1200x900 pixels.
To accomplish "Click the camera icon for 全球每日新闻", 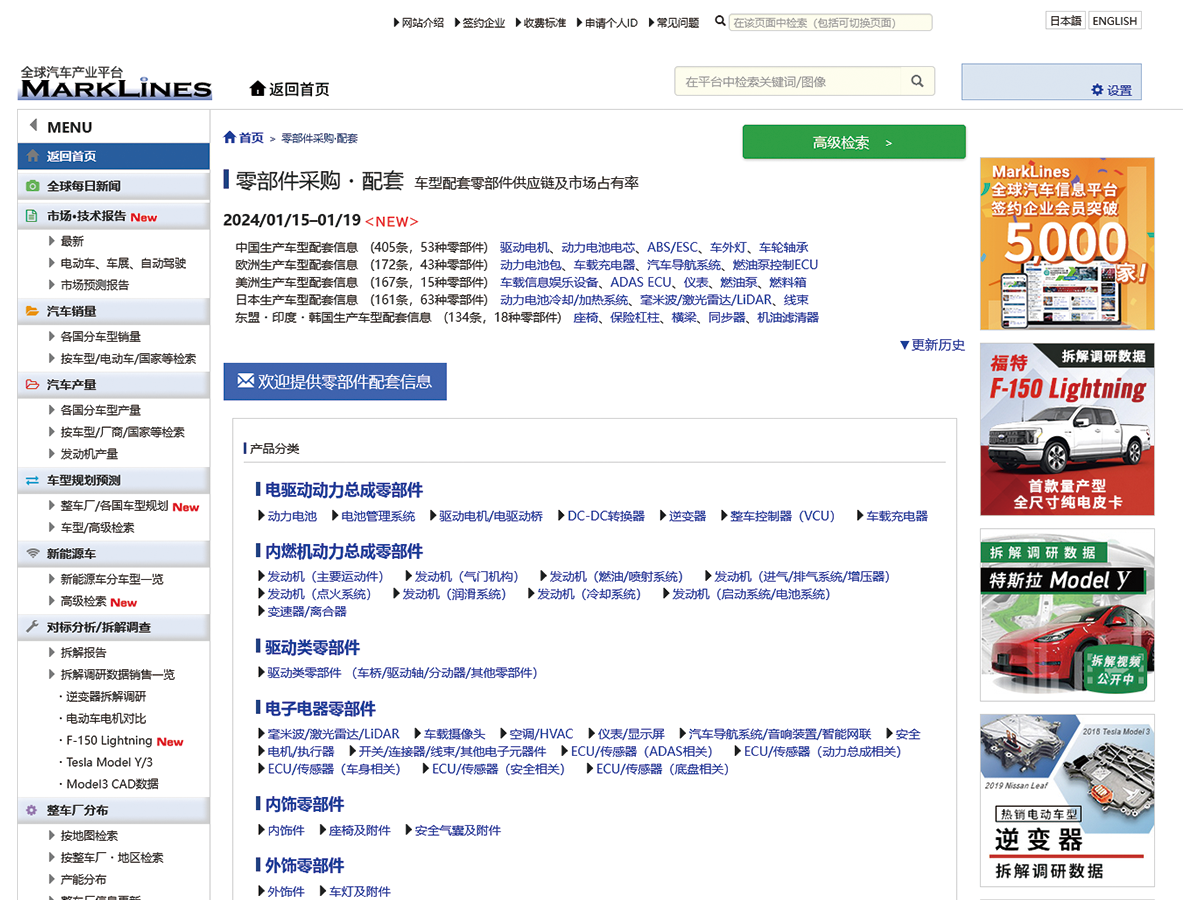I will click(32, 186).
